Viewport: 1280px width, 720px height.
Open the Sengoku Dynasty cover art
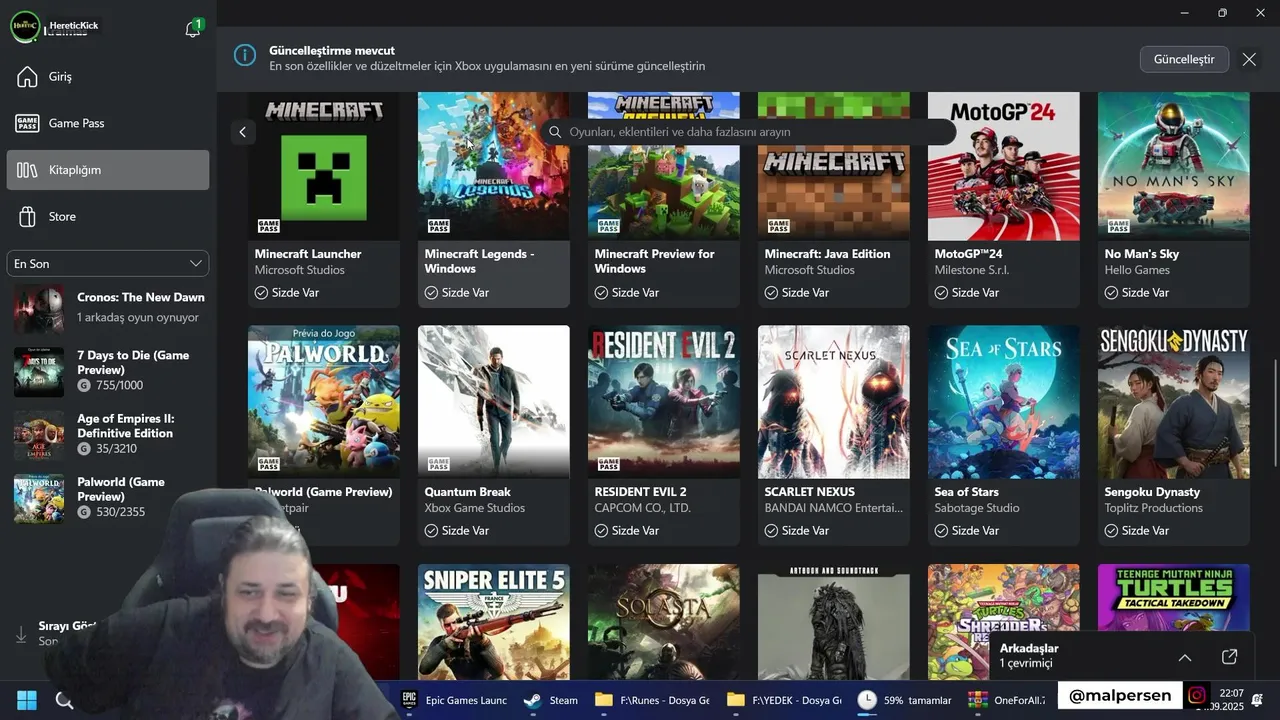point(1174,402)
